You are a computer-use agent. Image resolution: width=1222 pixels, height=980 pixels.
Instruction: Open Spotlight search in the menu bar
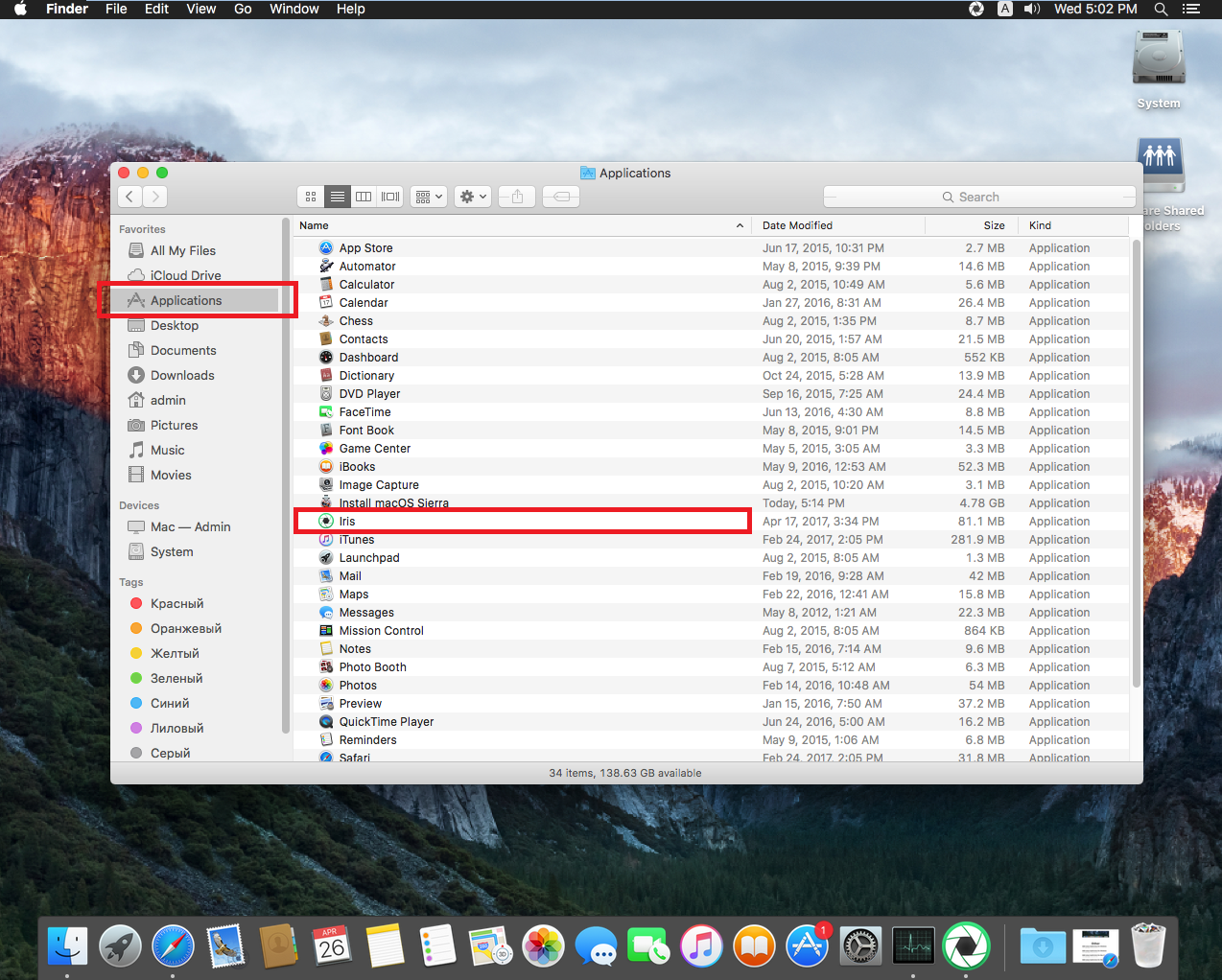tap(1161, 9)
